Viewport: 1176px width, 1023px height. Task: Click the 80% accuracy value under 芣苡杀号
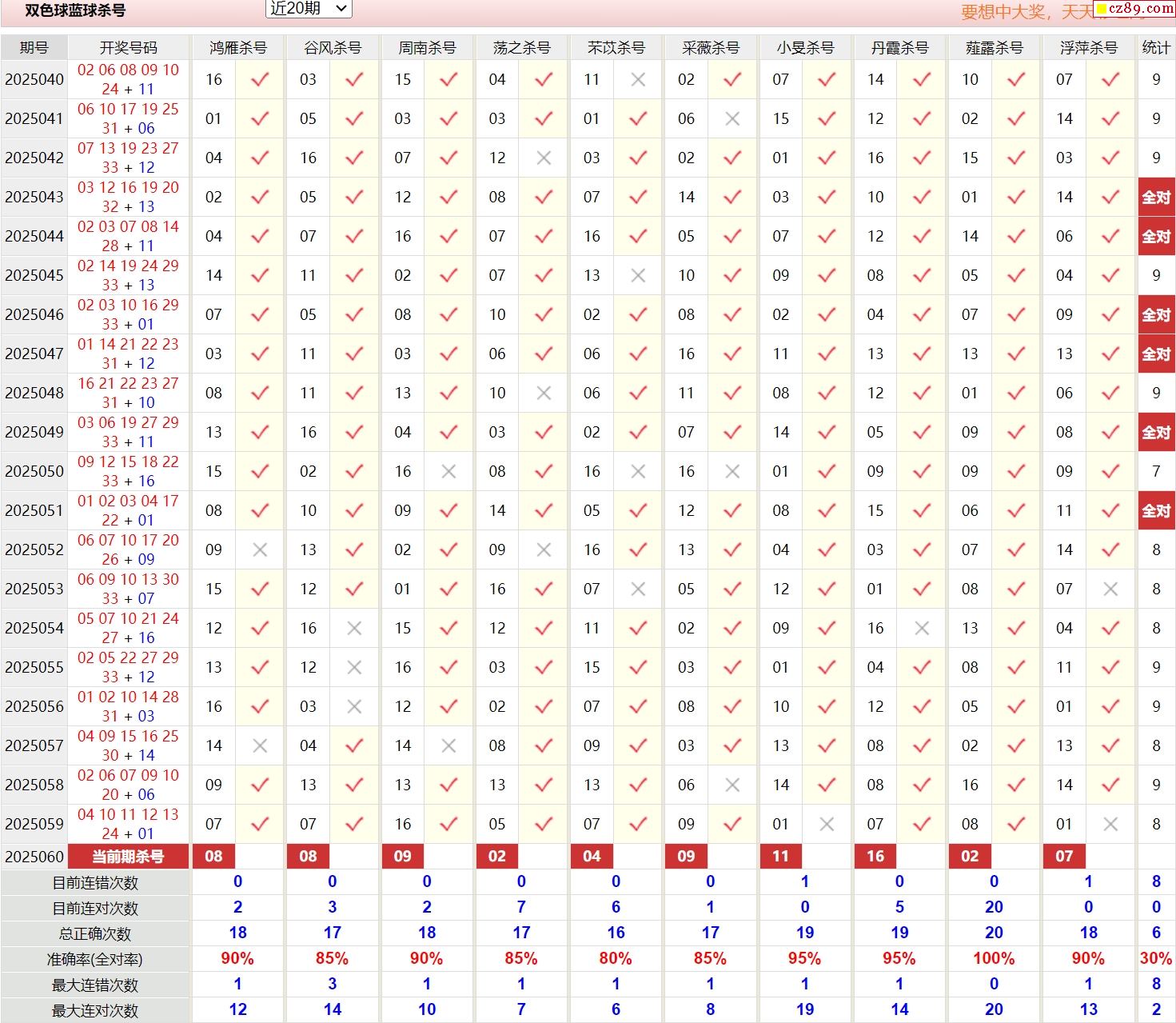(616, 958)
